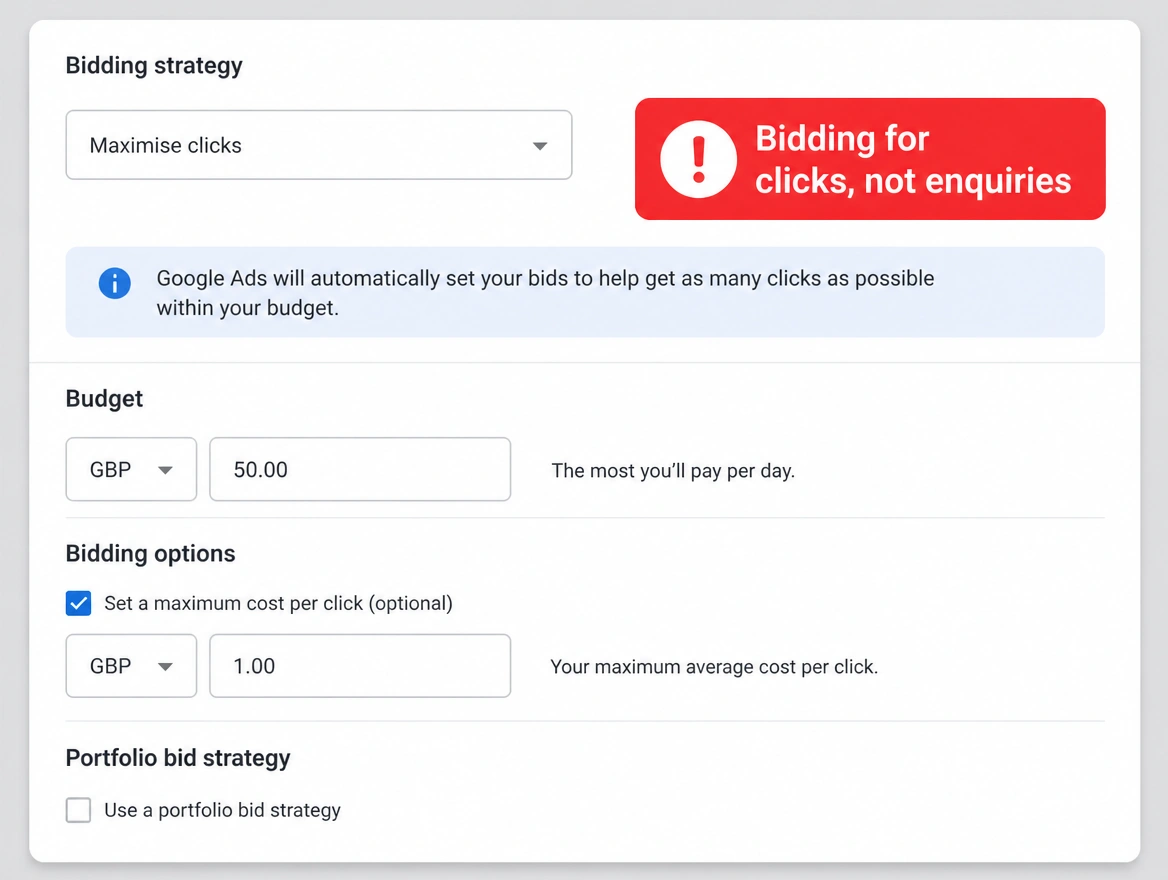The image size is (1168, 880).
Task: Click the Google Ads automatic bids info message
Action: [x=545, y=293]
